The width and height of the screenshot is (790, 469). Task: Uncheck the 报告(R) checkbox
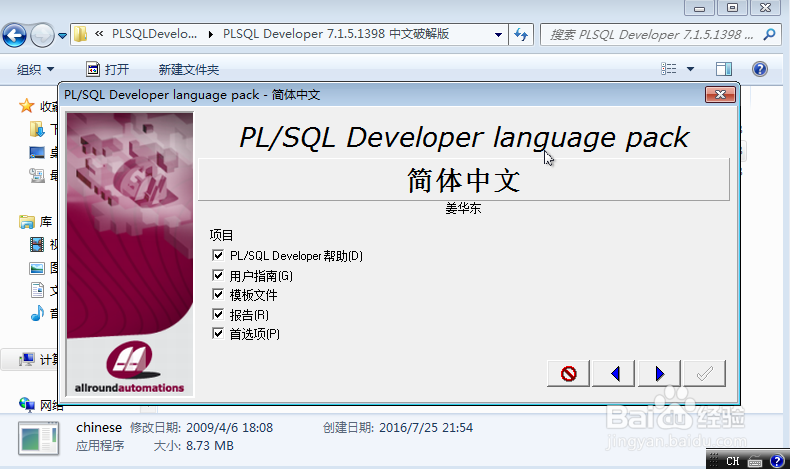coord(218,314)
